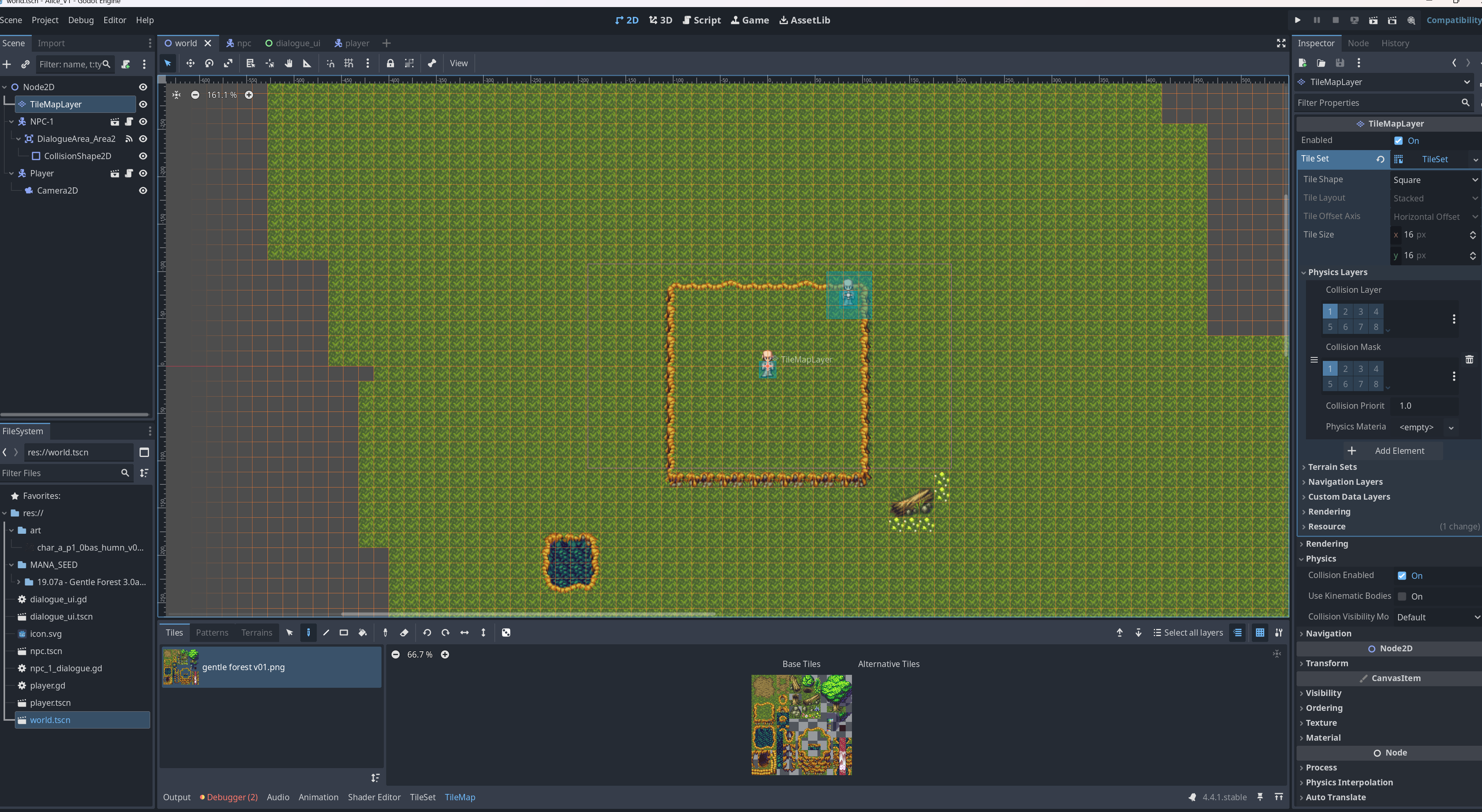The image size is (1482, 812).
Task: Toggle collision layer bit 3
Action: click(1360, 312)
